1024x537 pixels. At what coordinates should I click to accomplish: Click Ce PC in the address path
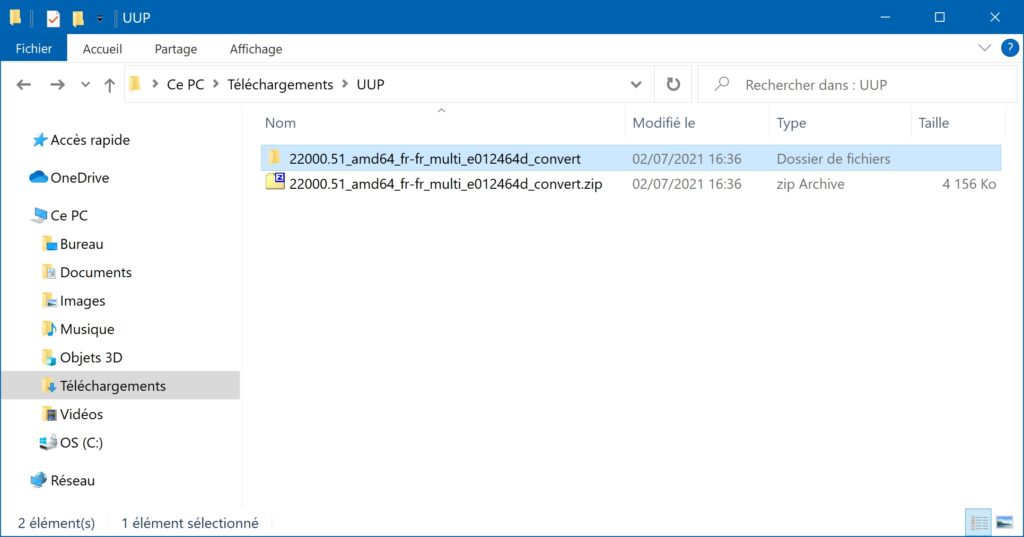(185, 84)
